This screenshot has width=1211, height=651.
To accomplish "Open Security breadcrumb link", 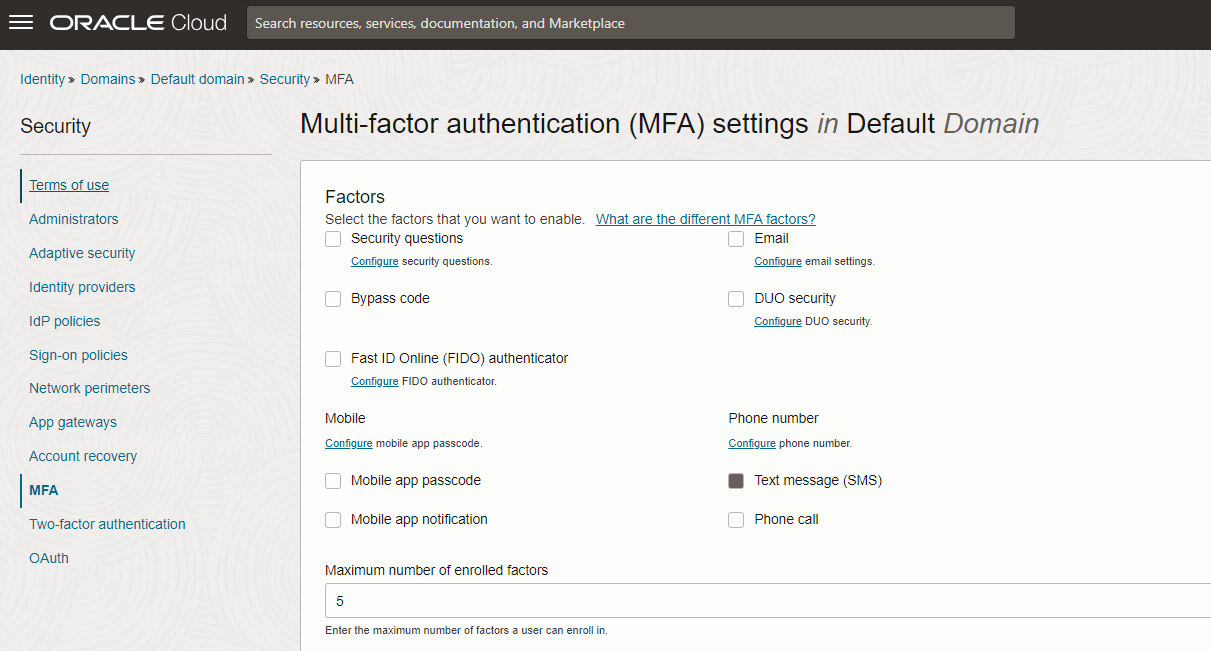I will coord(285,79).
